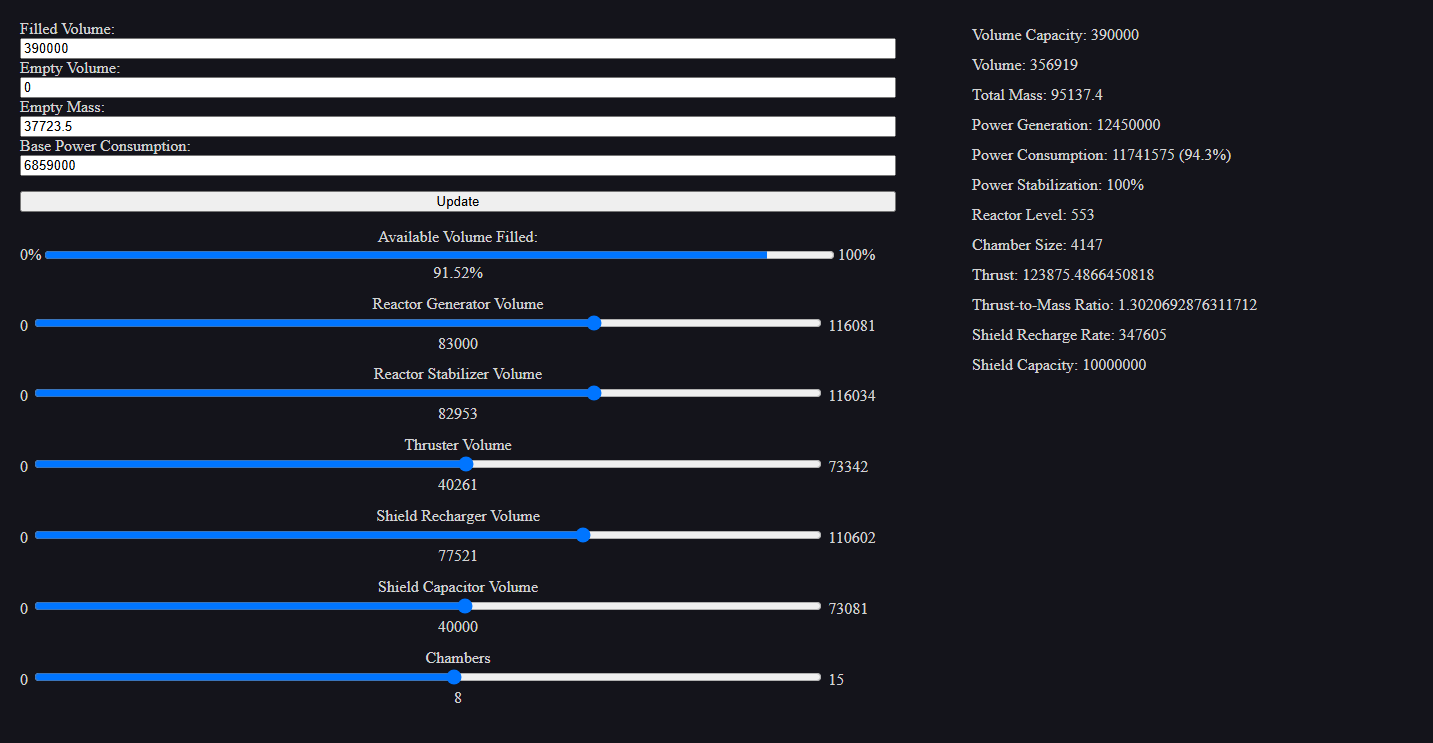
Task: Click the Thrust-to-Mass Ratio readout
Action: tap(1114, 305)
